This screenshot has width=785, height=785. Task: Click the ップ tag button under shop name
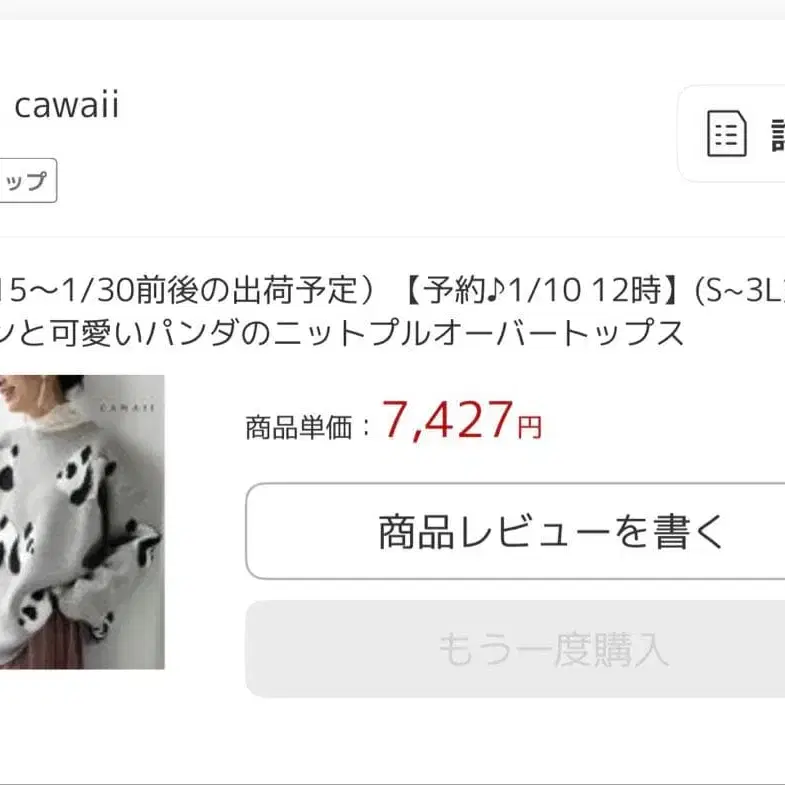click(x=28, y=181)
